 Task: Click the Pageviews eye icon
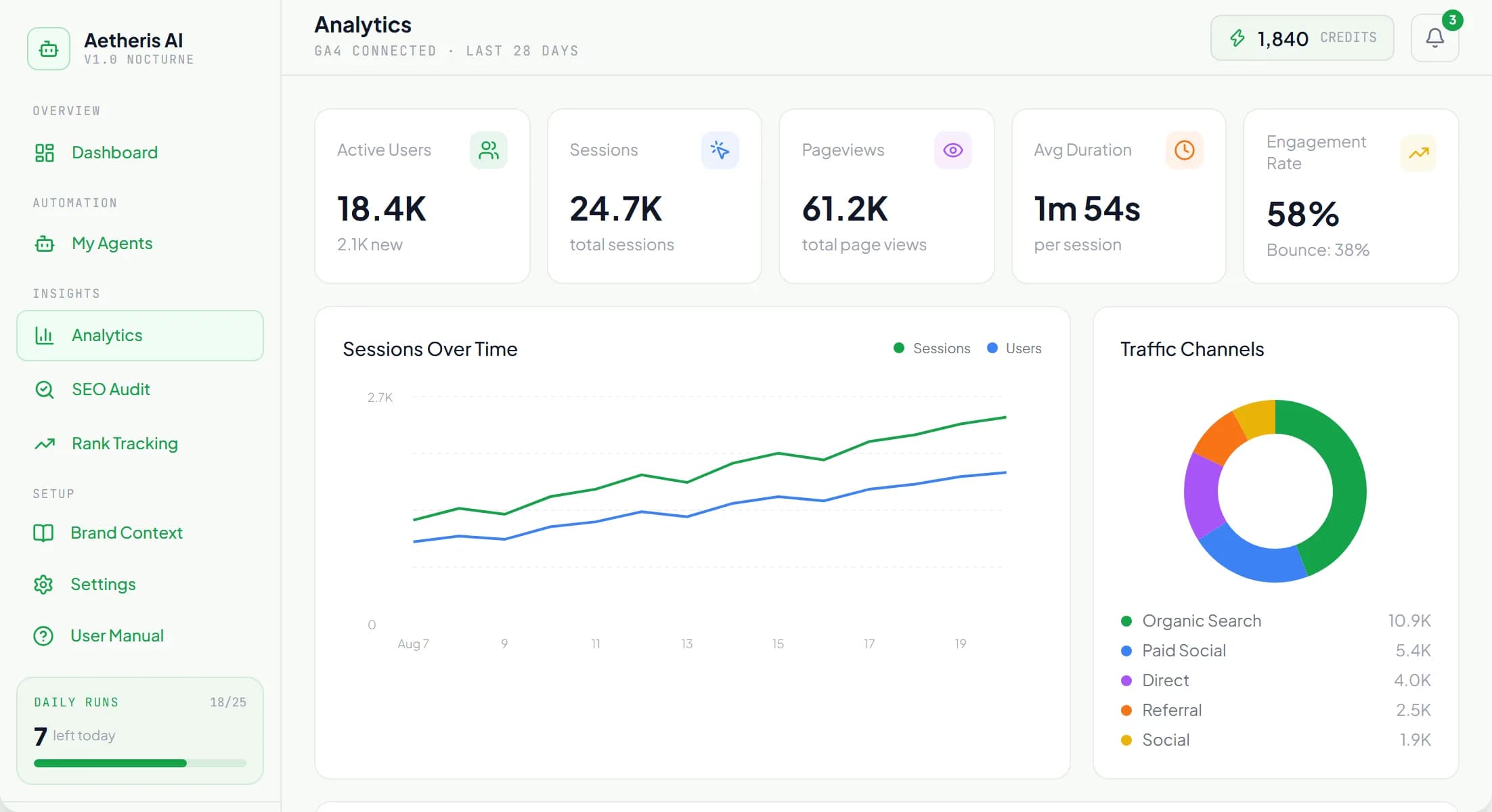coord(952,150)
